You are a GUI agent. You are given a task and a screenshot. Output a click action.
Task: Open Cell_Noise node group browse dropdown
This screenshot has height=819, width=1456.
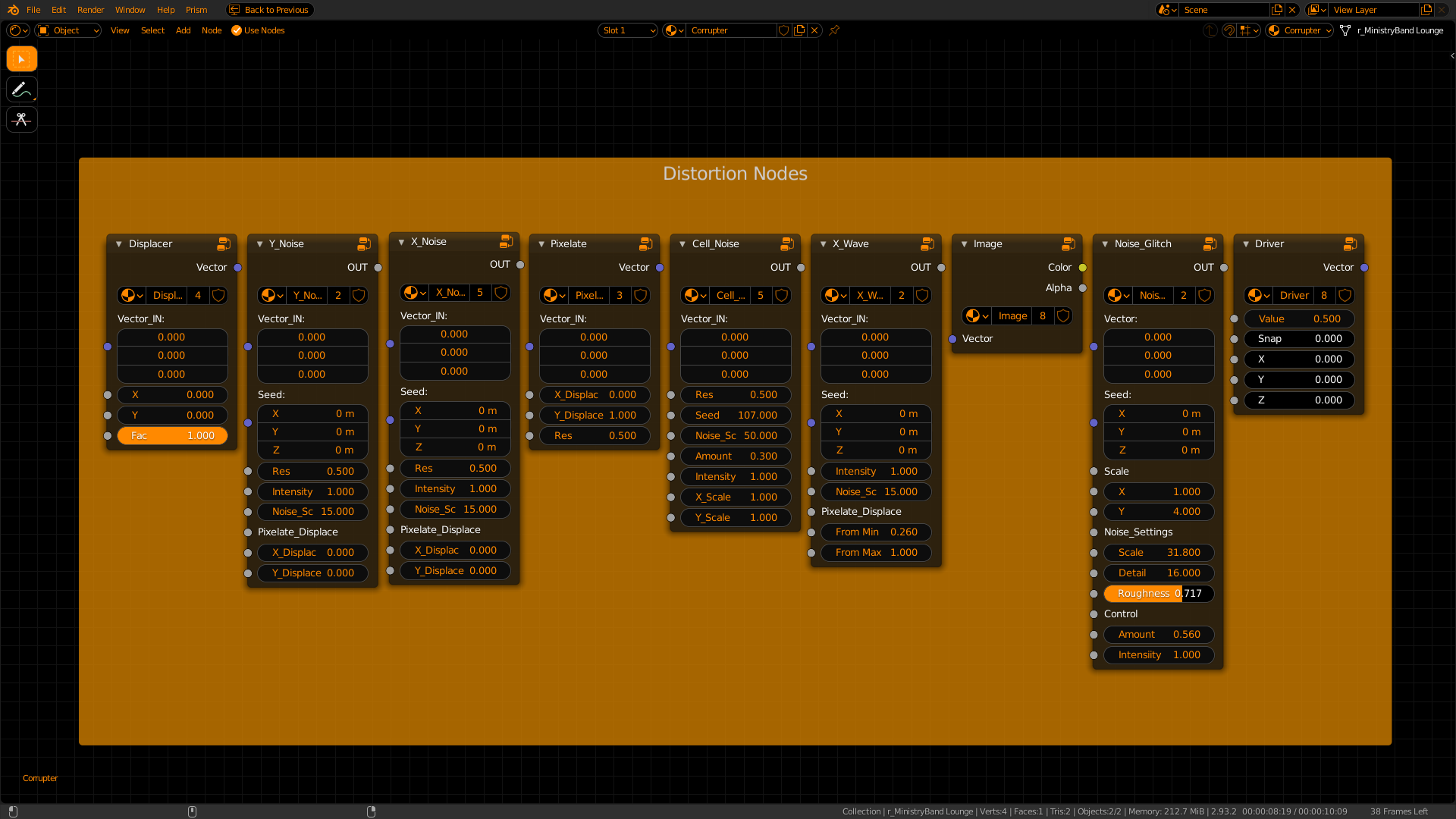(x=695, y=295)
